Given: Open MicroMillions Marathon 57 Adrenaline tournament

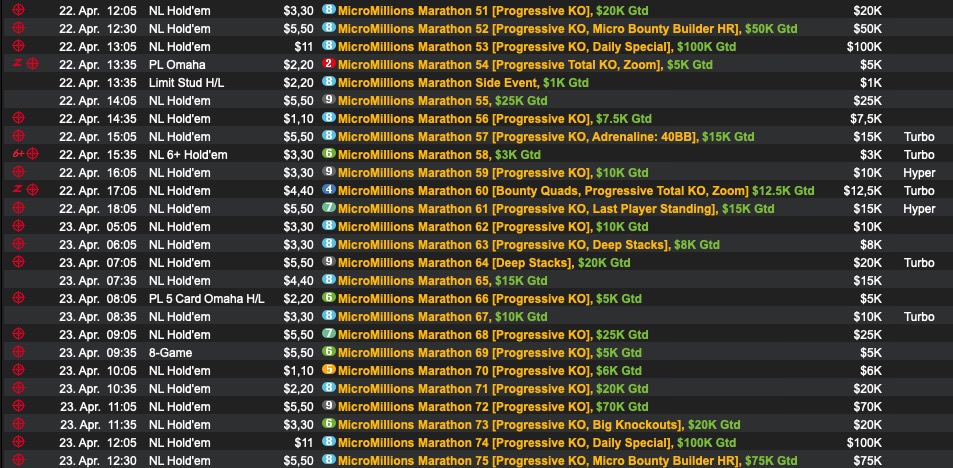Looking at the screenshot, I should pyautogui.click(x=546, y=137).
